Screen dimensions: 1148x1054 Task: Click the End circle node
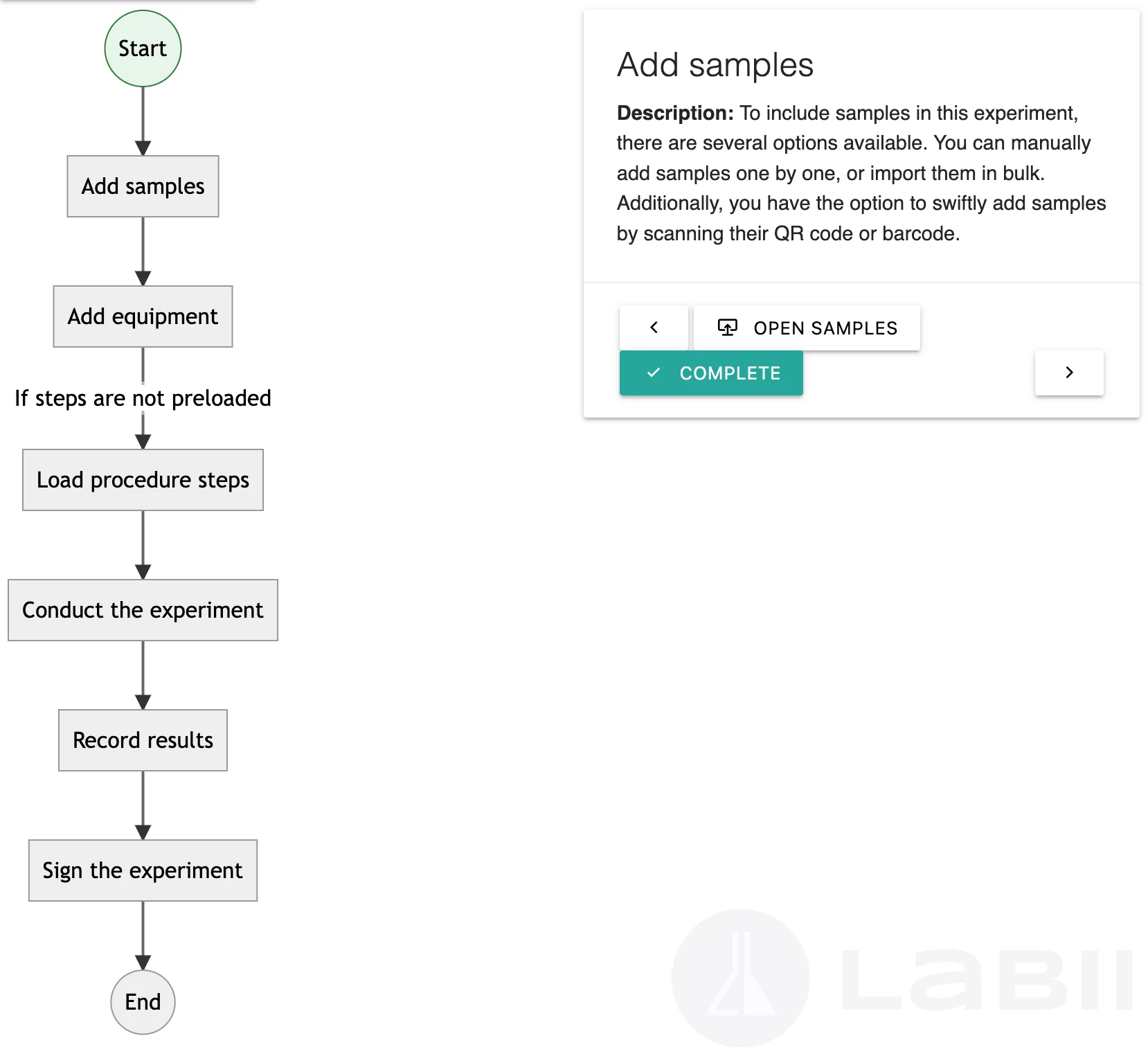(142, 1002)
